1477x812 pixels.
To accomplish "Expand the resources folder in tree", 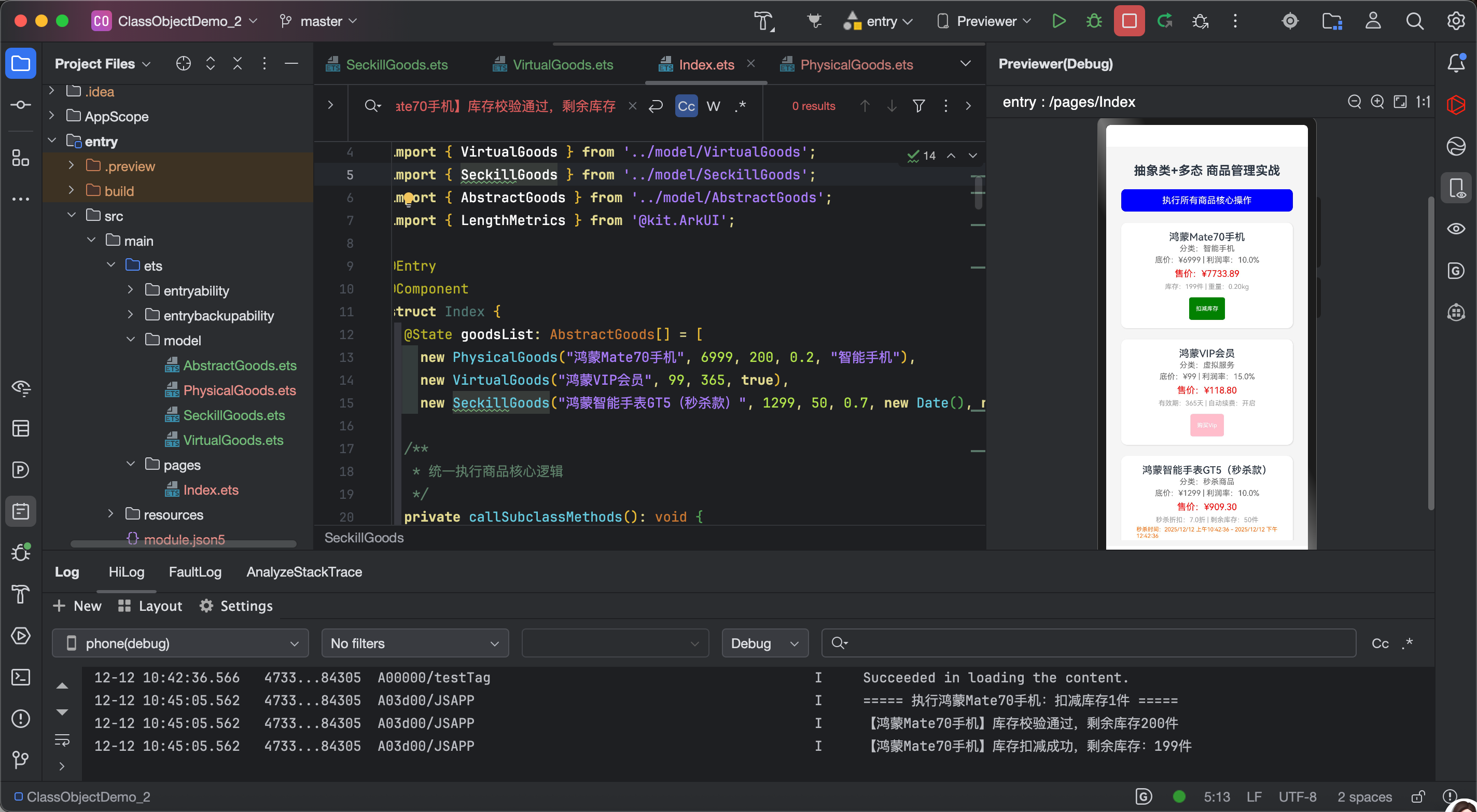I will pos(110,514).
